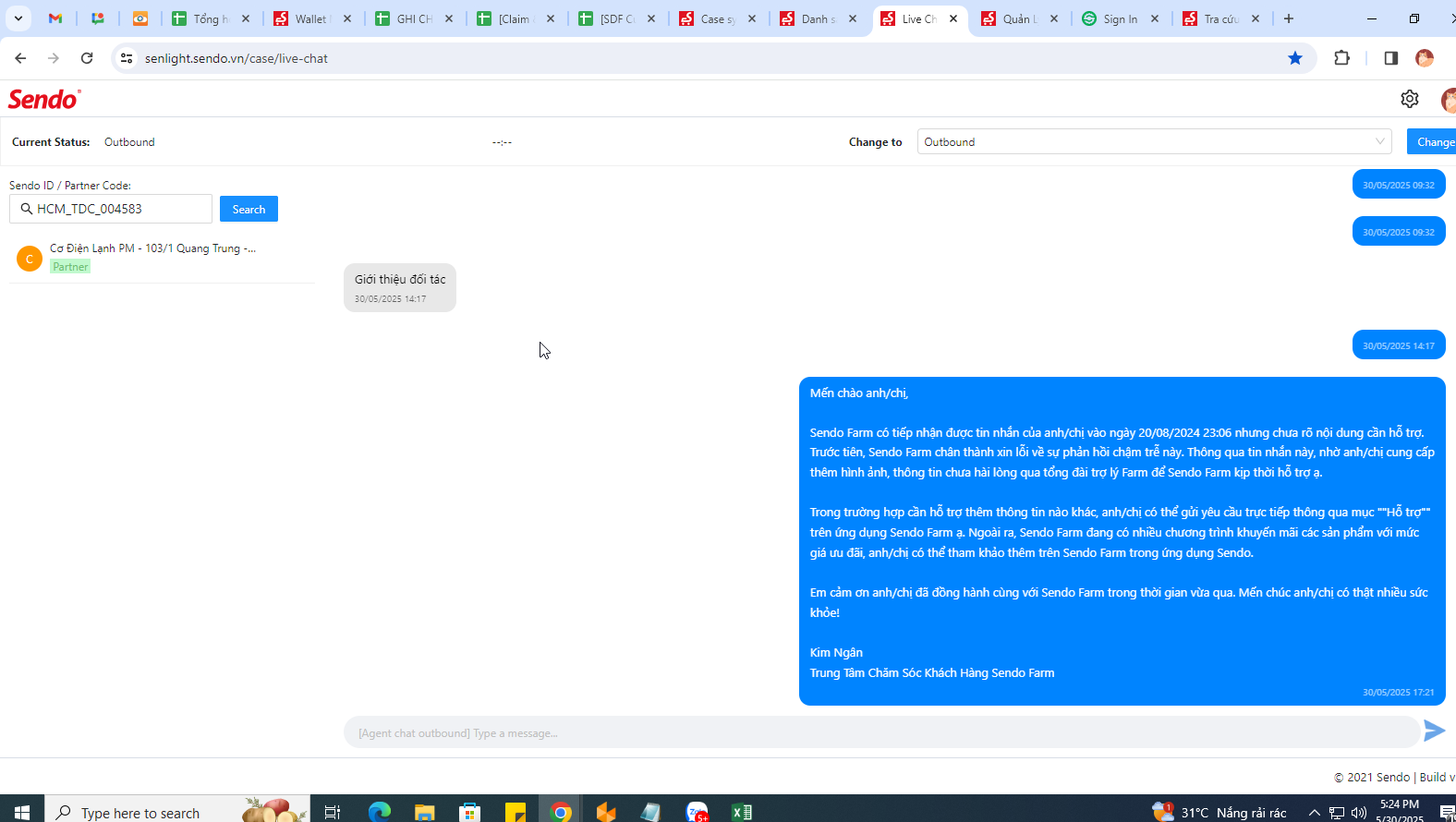Click the Mến chào anh/chị greeting line
The width and height of the screenshot is (1456, 822).
(859, 393)
